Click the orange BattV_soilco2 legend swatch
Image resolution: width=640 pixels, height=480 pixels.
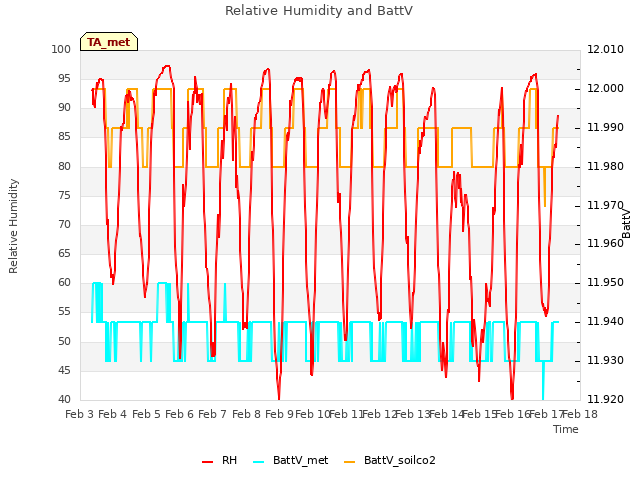point(349,462)
